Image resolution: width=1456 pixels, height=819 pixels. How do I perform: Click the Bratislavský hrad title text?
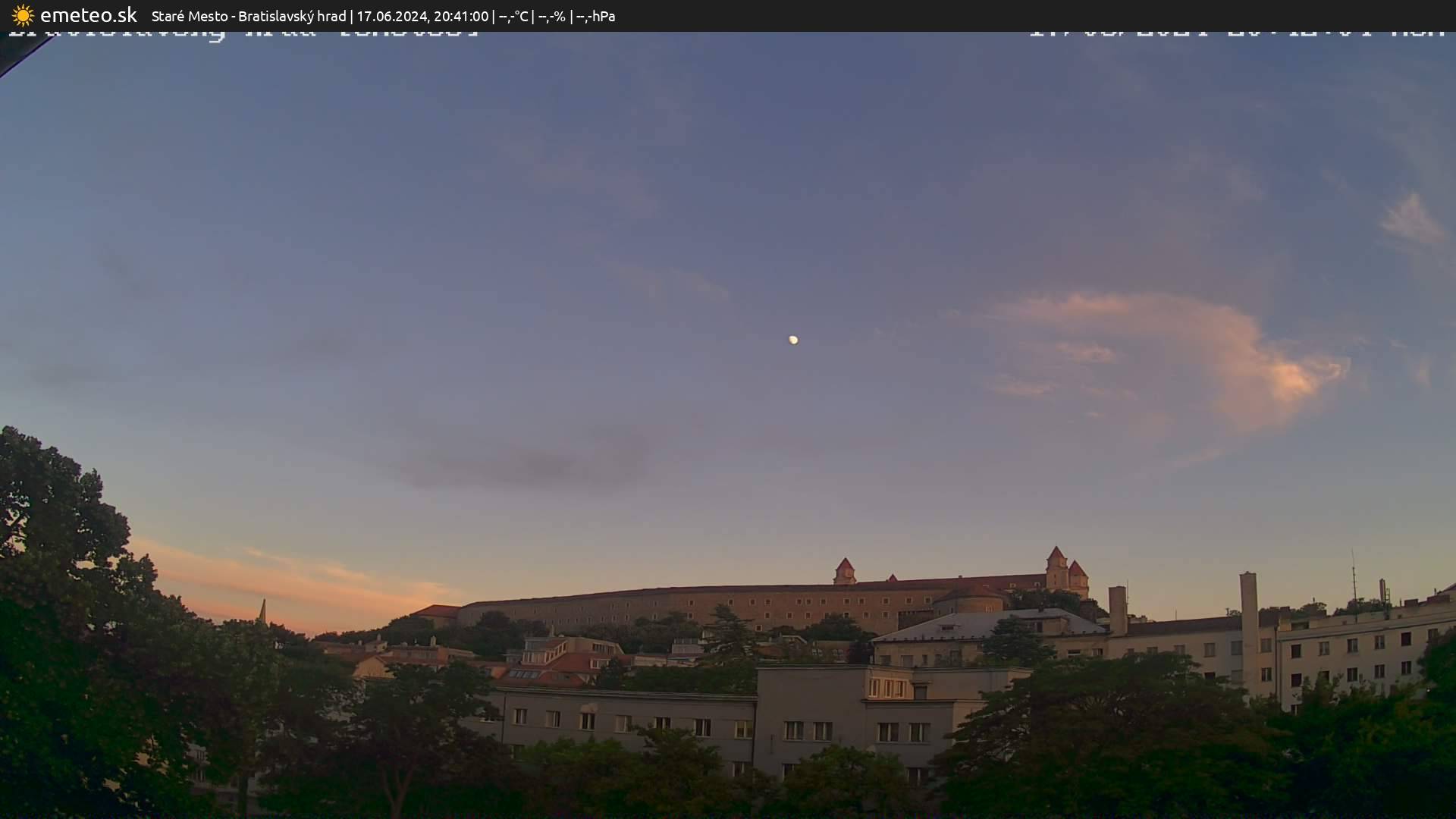[x=293, y=15]
